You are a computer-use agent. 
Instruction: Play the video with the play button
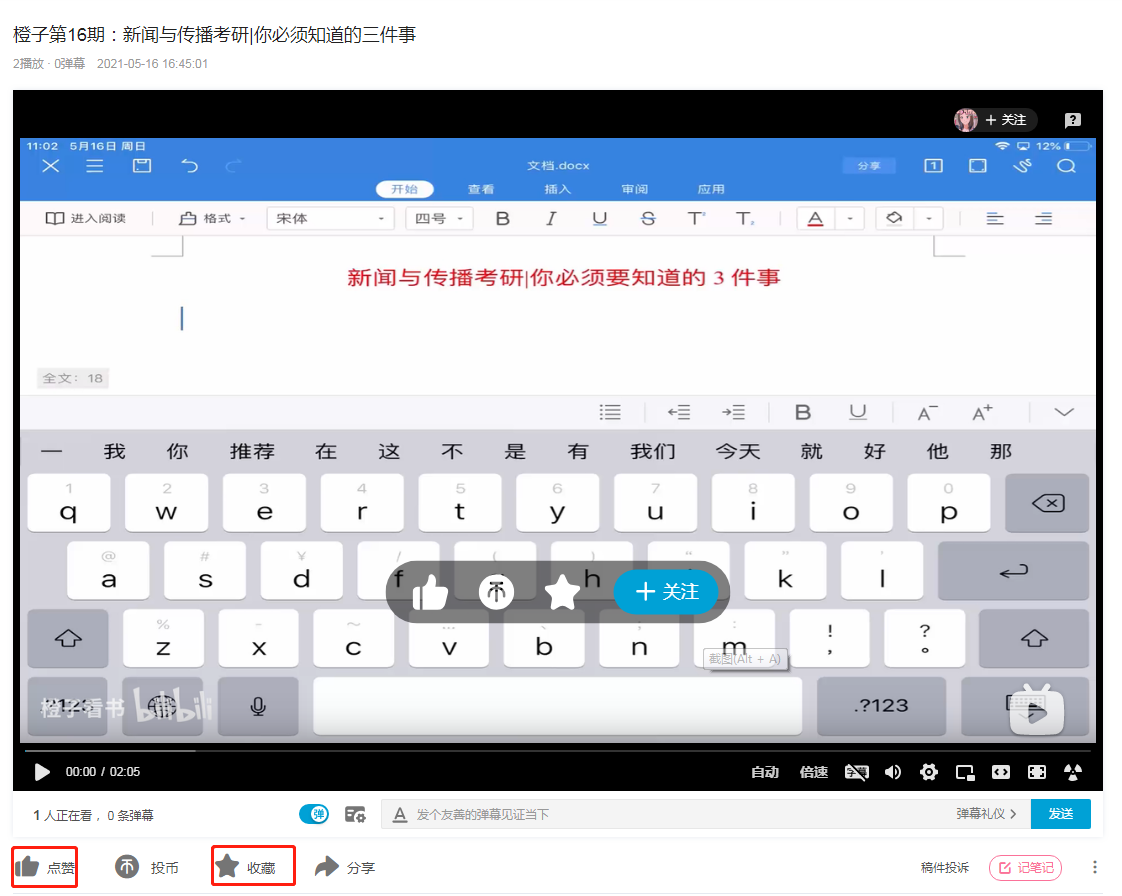(42, 771)
